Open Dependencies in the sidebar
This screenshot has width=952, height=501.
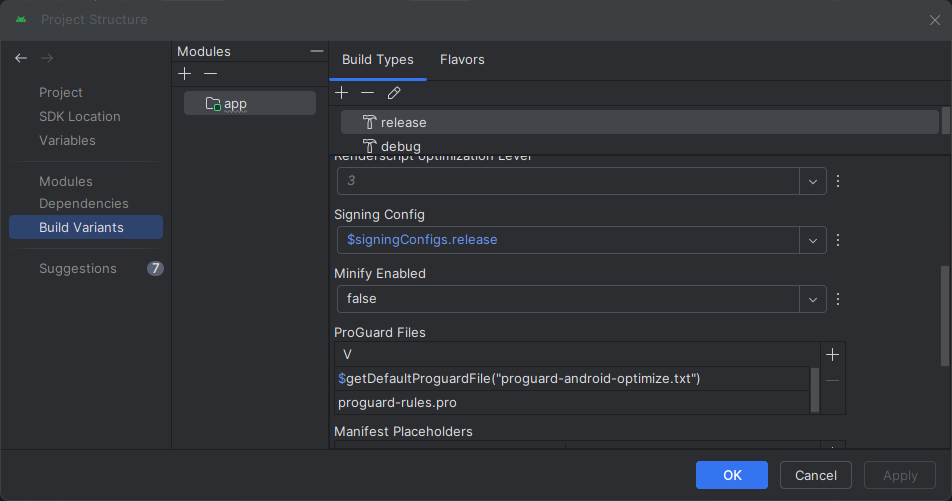point(83,203)
